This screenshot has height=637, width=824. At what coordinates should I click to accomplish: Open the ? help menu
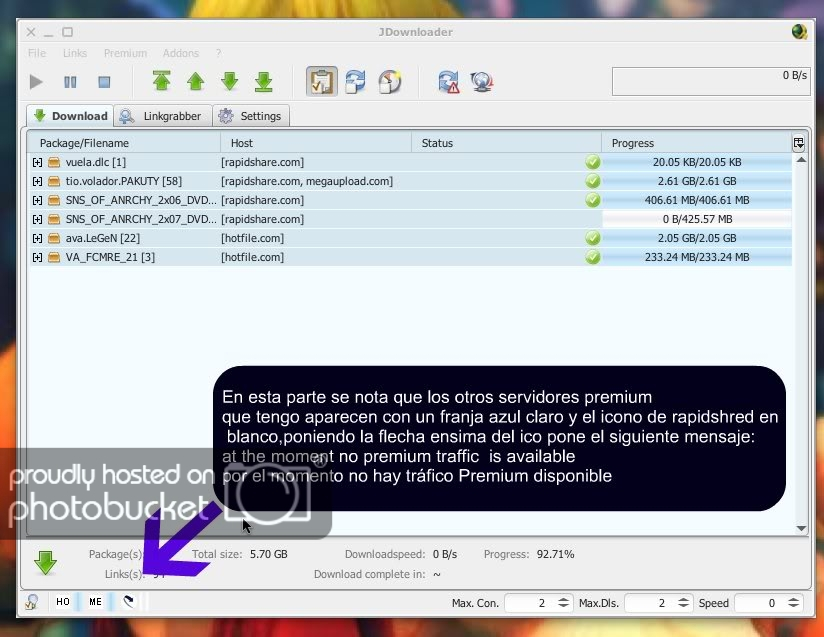[218, 53]
